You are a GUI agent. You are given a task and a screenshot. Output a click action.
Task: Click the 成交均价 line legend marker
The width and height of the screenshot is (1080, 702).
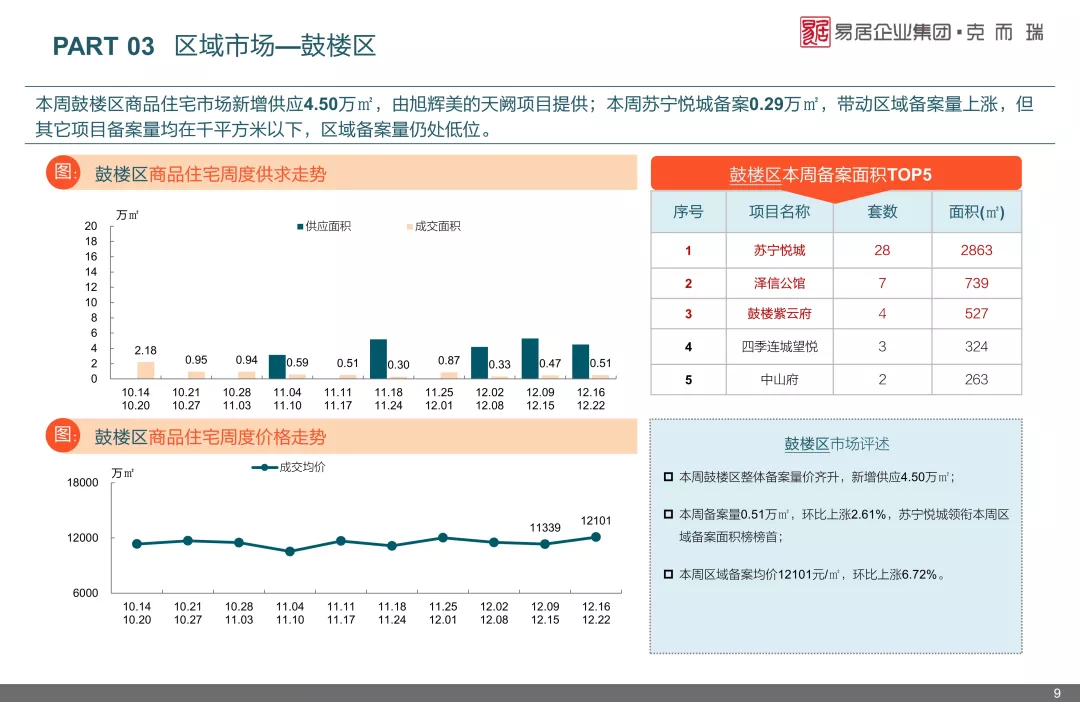264,467
